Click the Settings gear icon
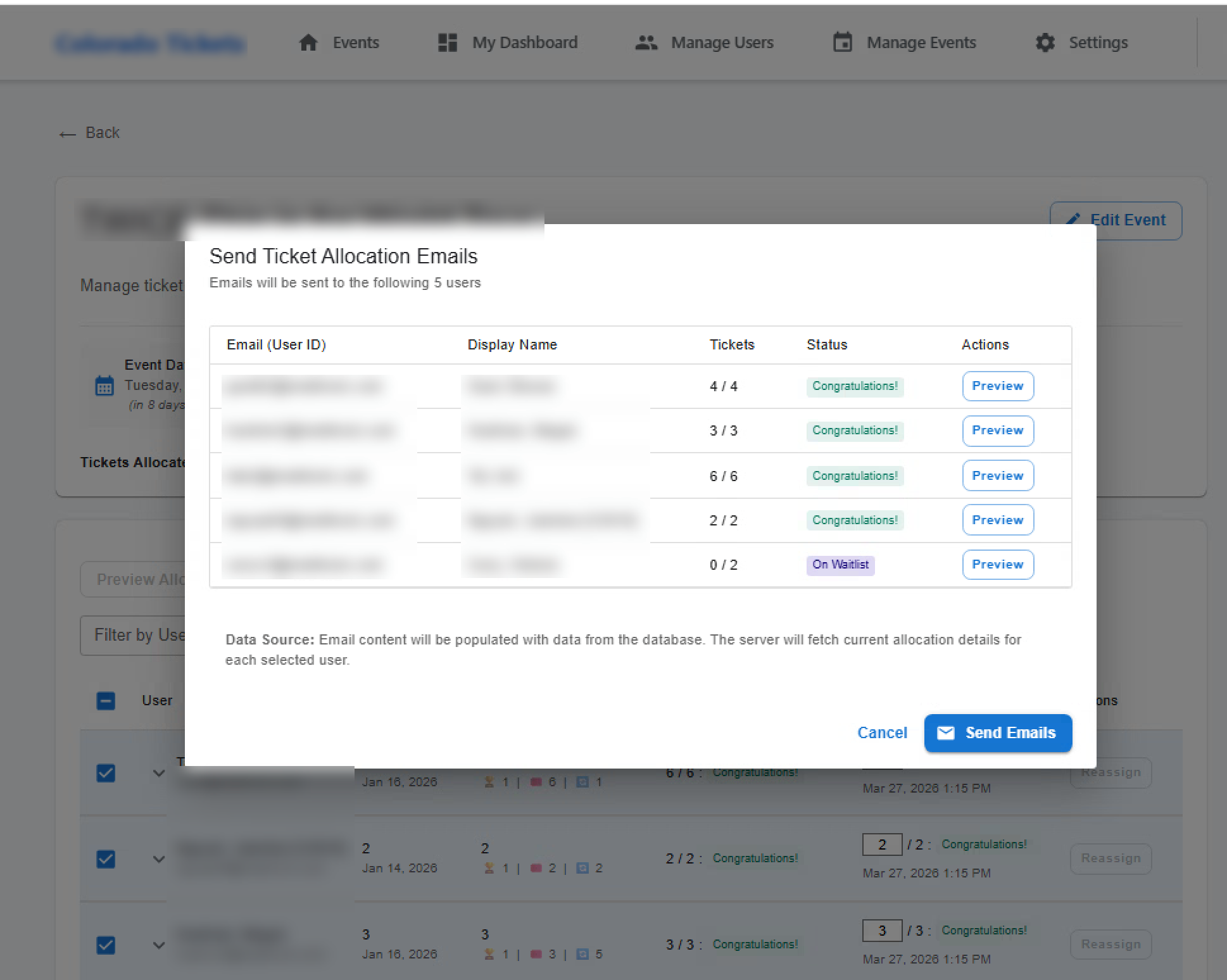The height and width of the screenshot is (980, 1227). pyautogui.click(x=1045, y=42)
